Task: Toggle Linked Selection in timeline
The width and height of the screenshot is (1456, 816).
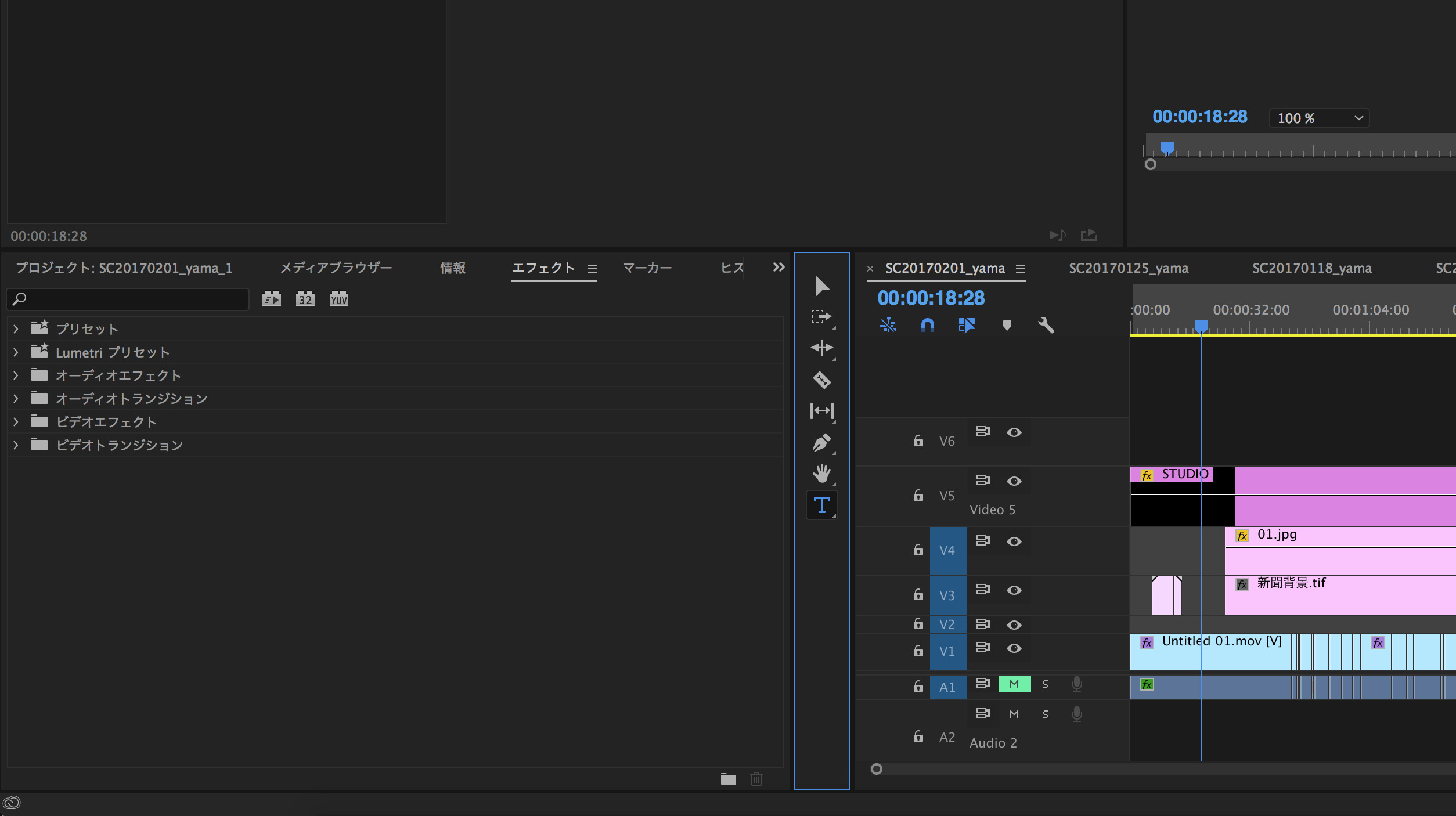Action: (x=967, y=325)
